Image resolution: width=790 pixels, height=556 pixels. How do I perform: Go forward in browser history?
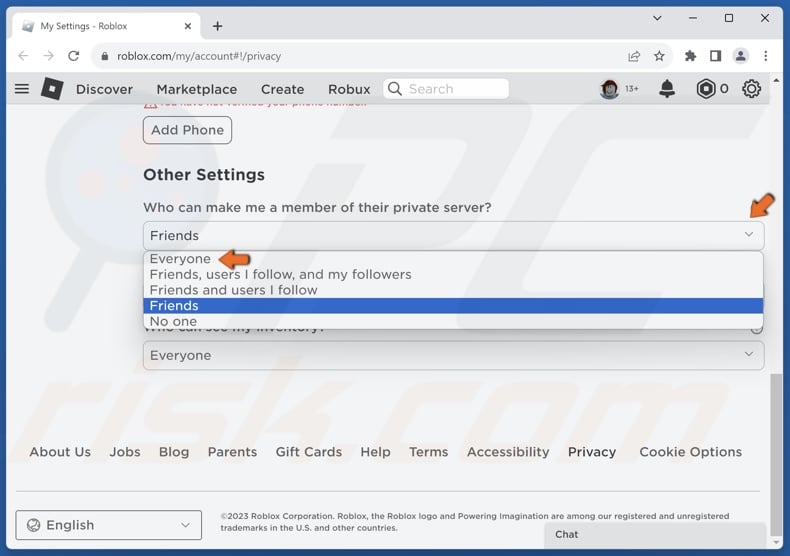pyautogui.click(x=48, y=56)
